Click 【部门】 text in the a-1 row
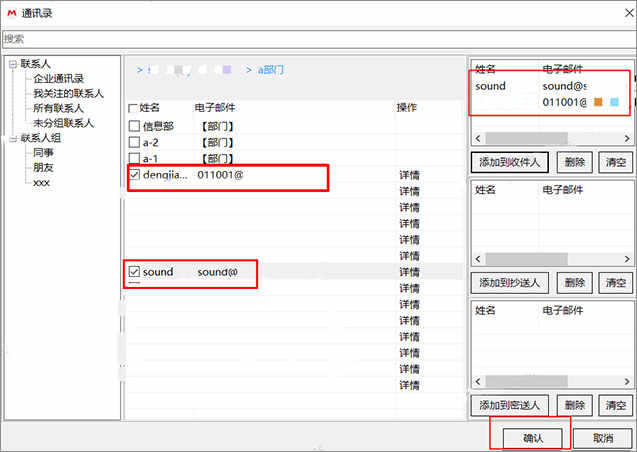Screen dimensions: 637x452 (217, 158)
